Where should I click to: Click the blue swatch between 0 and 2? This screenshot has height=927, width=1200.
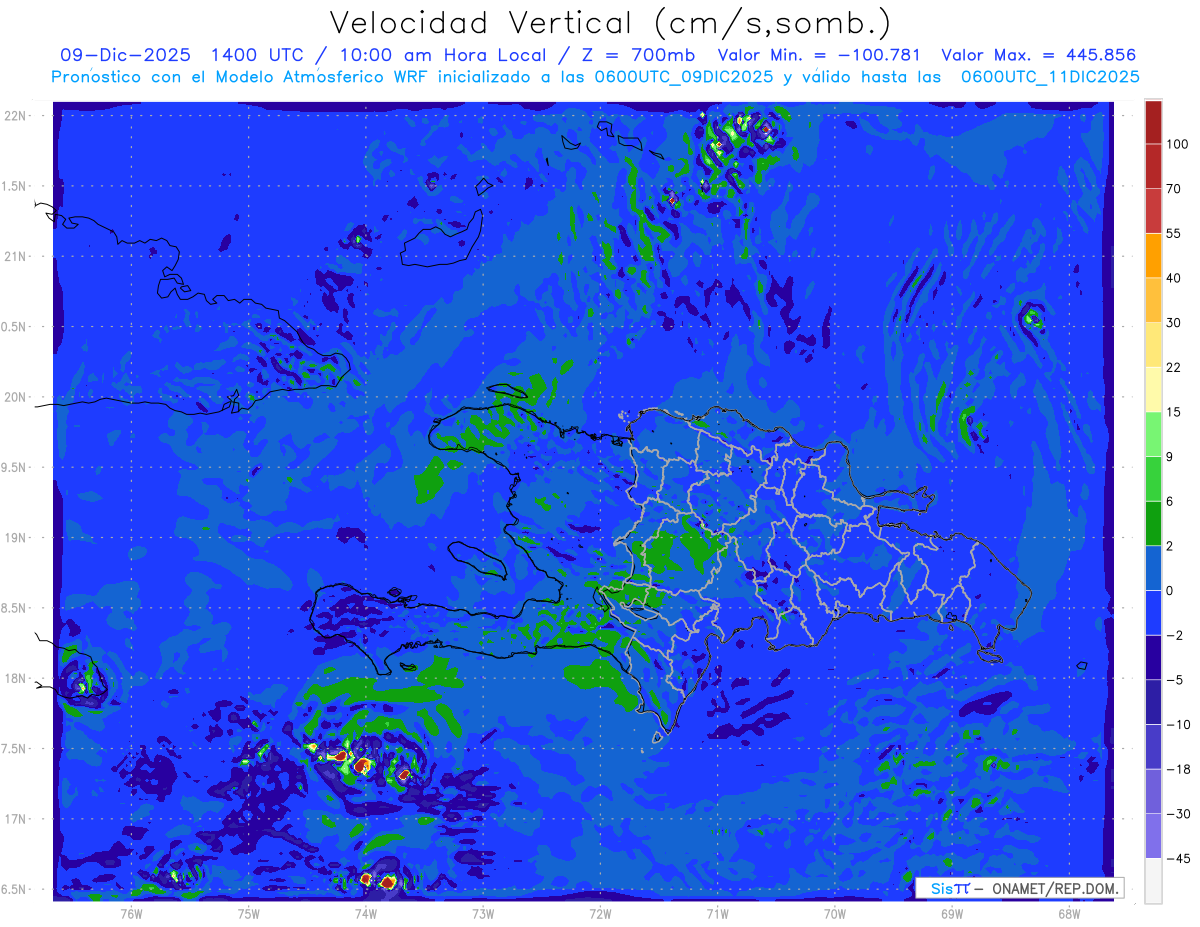tap(1153, 568)
